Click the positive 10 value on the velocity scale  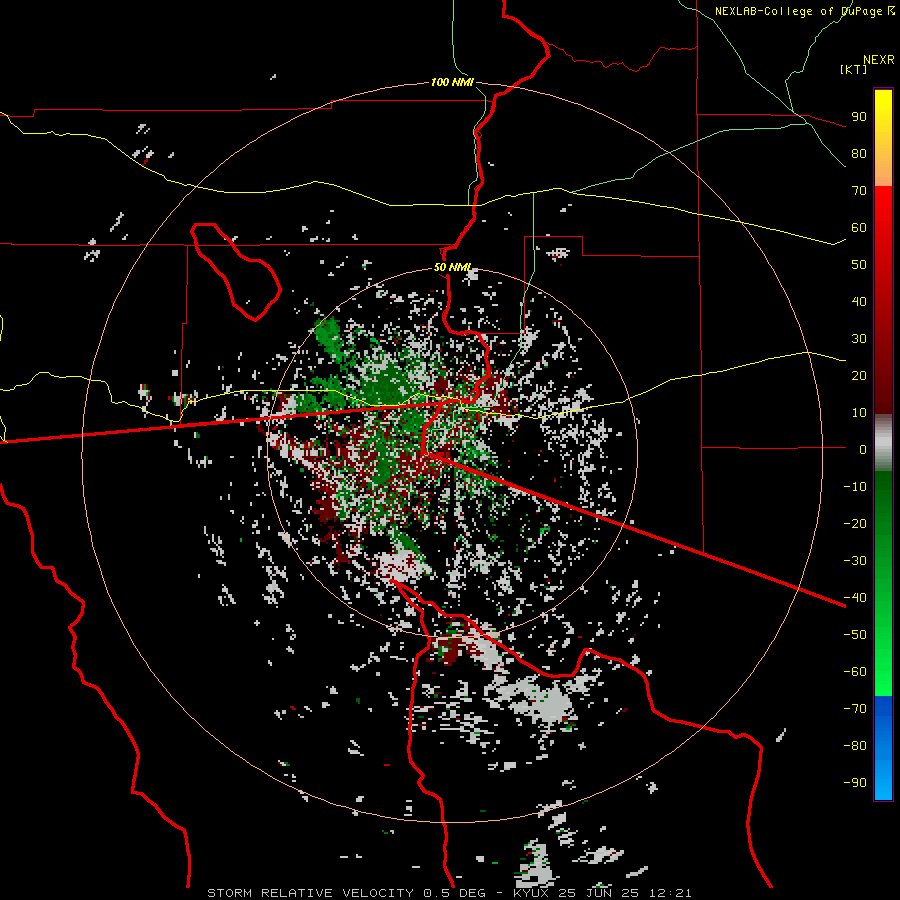tap(859, 413)
